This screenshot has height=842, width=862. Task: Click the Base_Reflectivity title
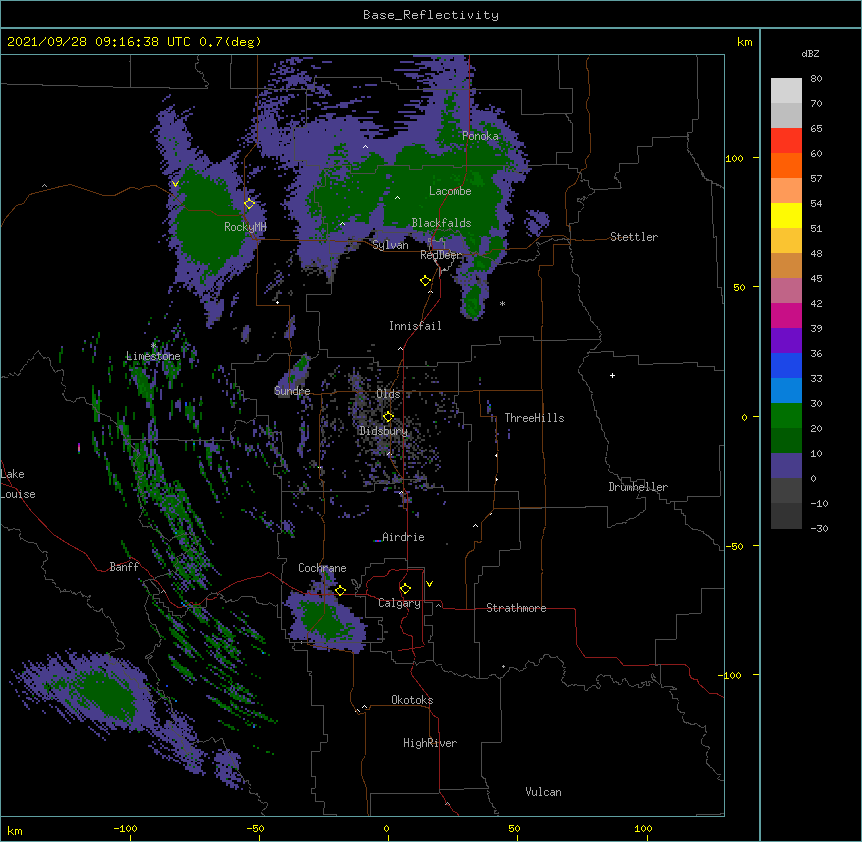click(x=431, y=15)
